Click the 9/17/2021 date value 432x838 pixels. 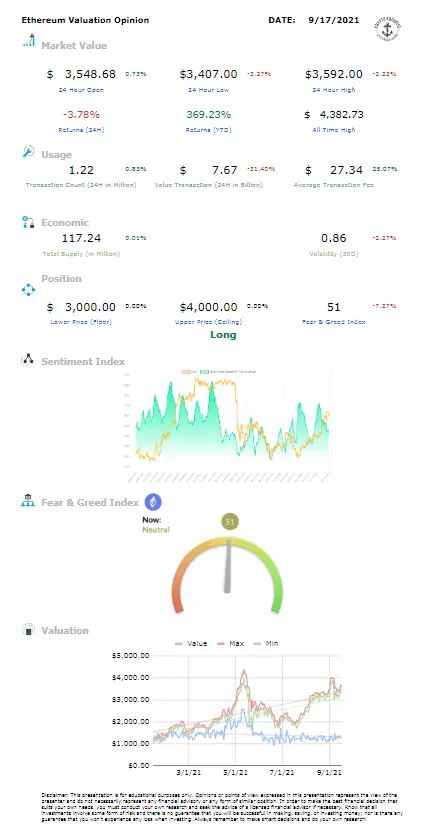pyautogui.click(x=334, y=20)
